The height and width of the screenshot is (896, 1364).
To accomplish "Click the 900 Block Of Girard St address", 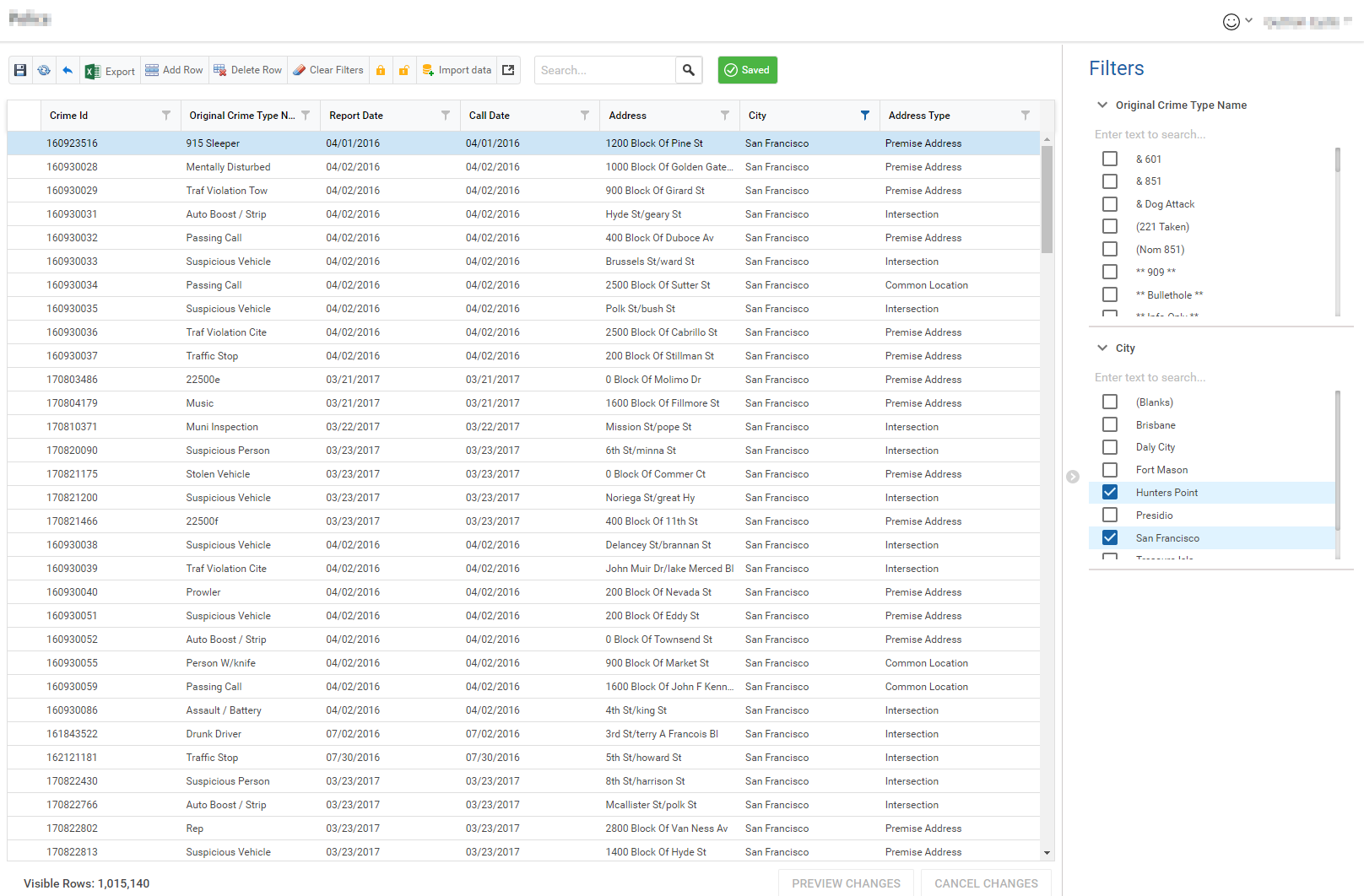I will 669,191.
